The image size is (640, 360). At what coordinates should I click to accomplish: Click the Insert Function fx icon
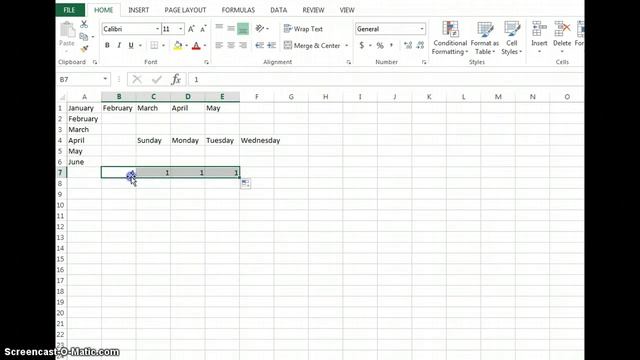coord(176,79)
